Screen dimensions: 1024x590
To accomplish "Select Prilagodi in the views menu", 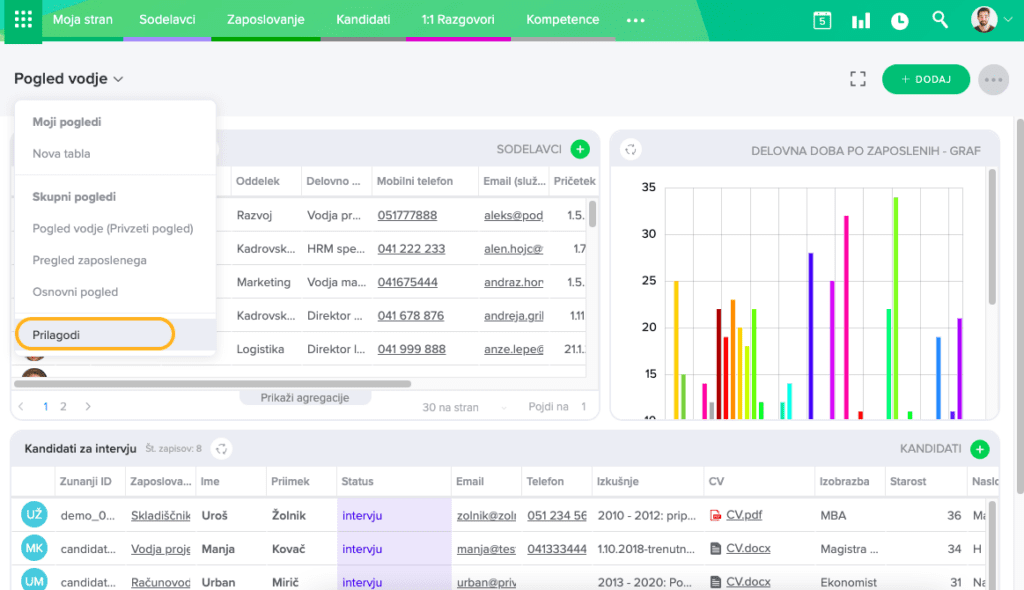I will coord(95,334).
